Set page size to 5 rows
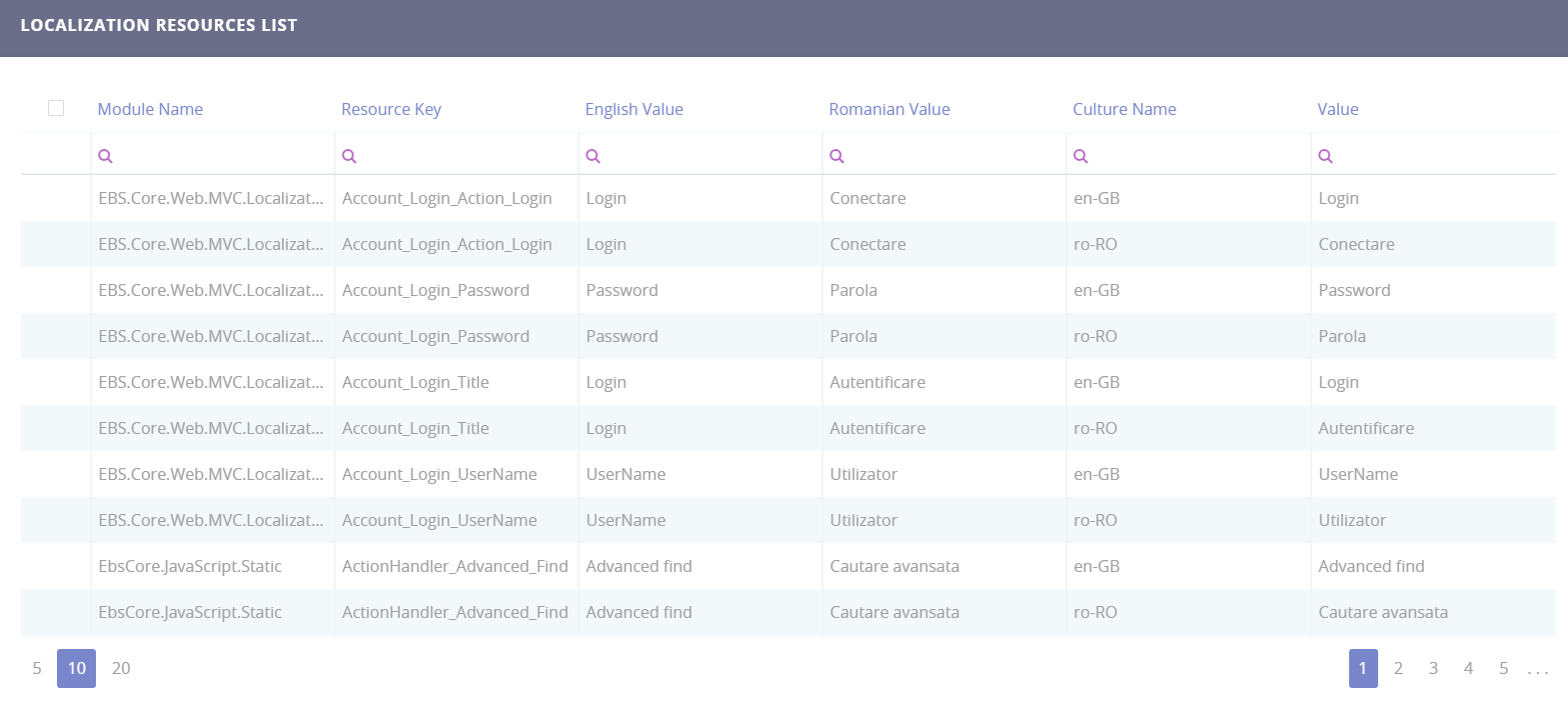Screen dimensions: 1568x714 point(37,668)
